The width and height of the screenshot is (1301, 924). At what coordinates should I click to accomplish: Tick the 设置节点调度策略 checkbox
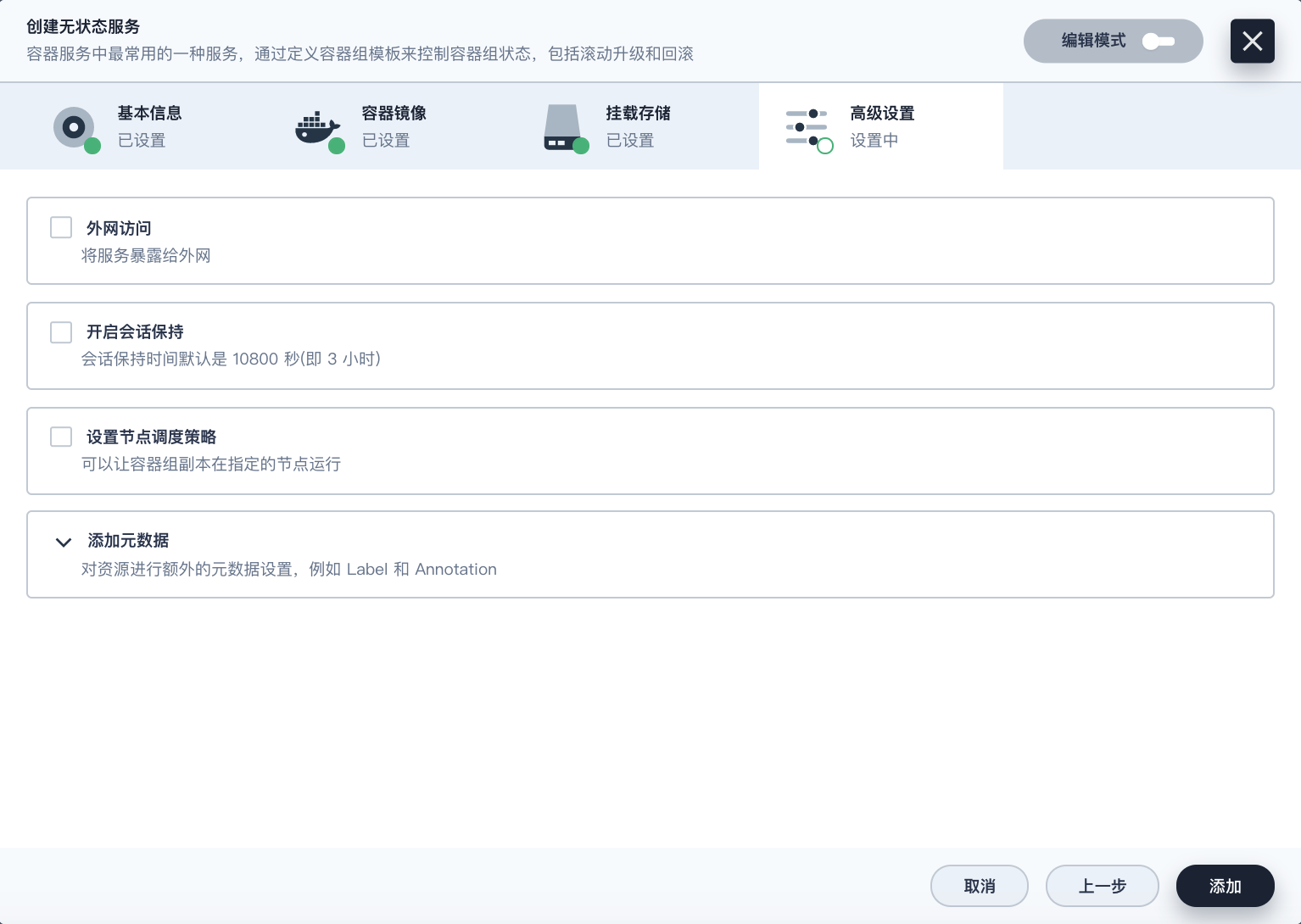(x=61, y=437)
